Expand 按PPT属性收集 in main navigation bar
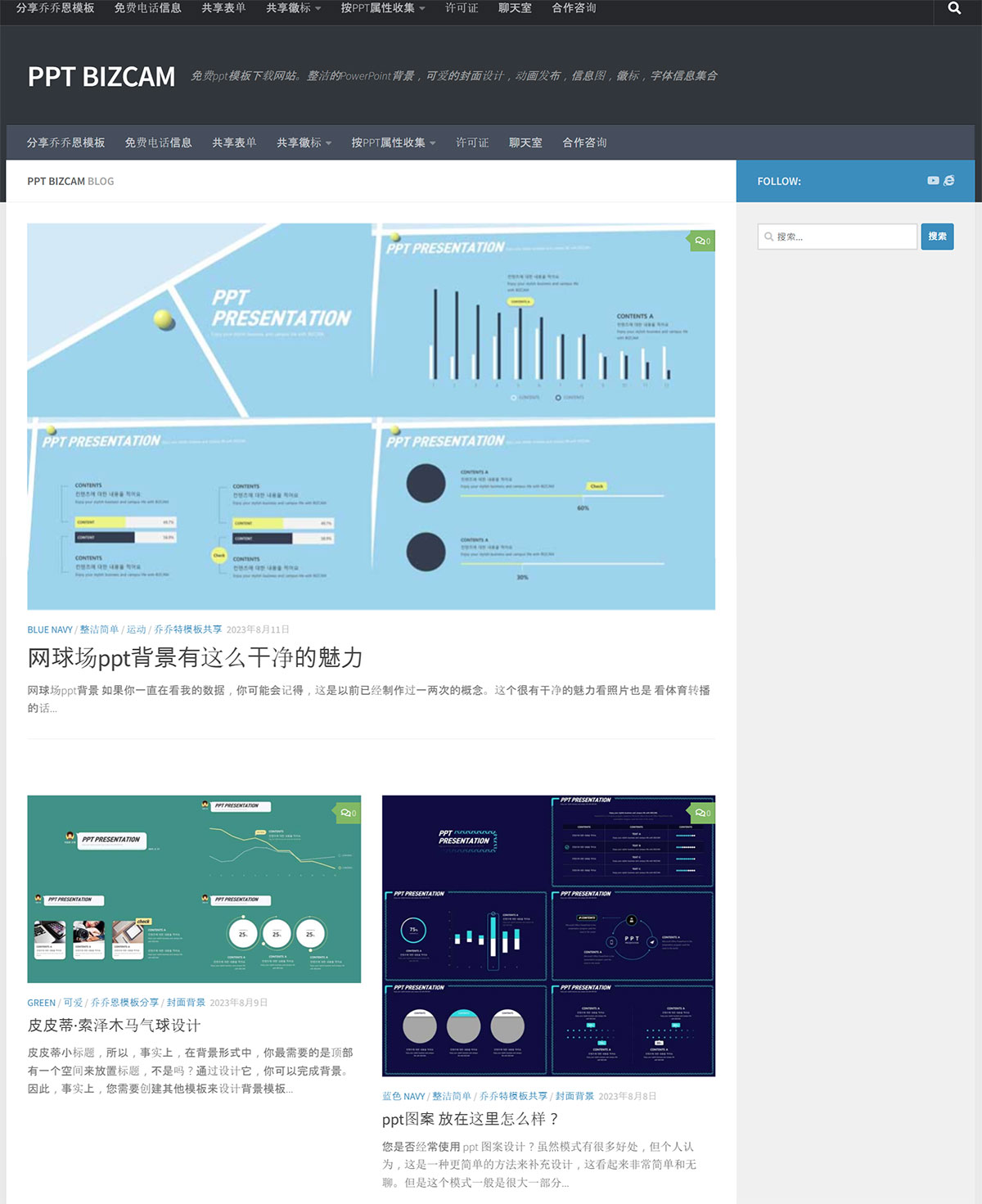The image size is (982, 1204). [x=393, y=142]
